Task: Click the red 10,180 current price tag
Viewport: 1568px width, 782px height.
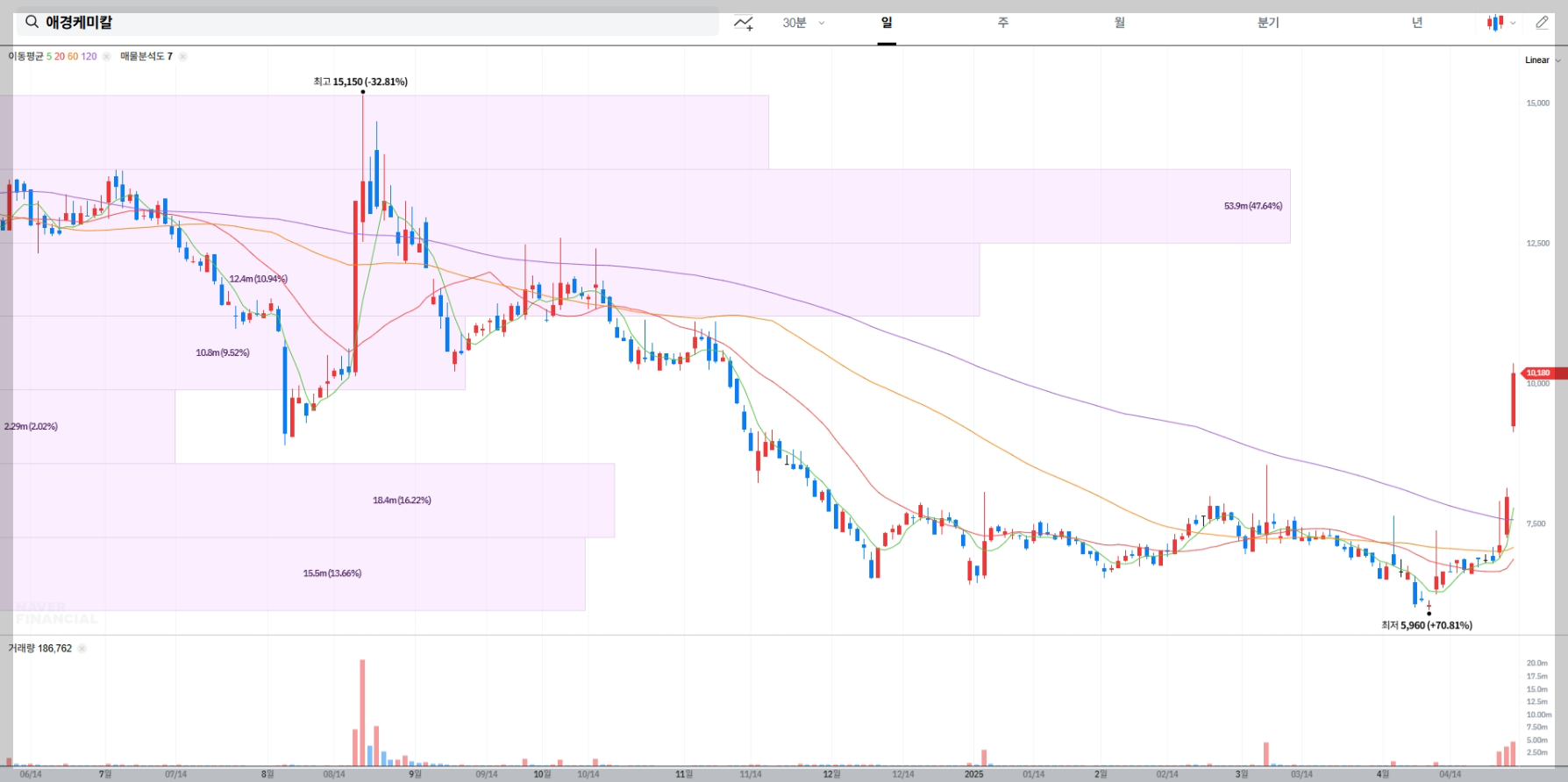Action: point(1542,373)
